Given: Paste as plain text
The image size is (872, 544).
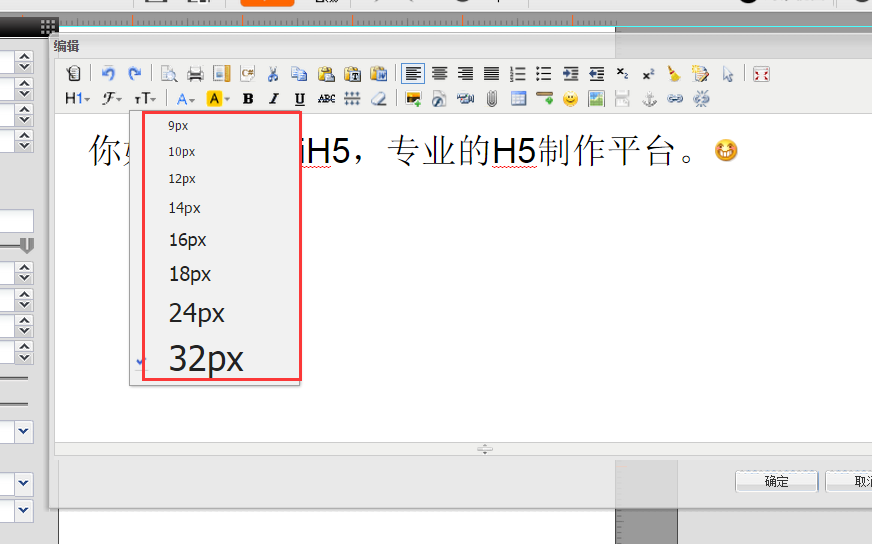Looking at the screenshot, I should point(353,73).
